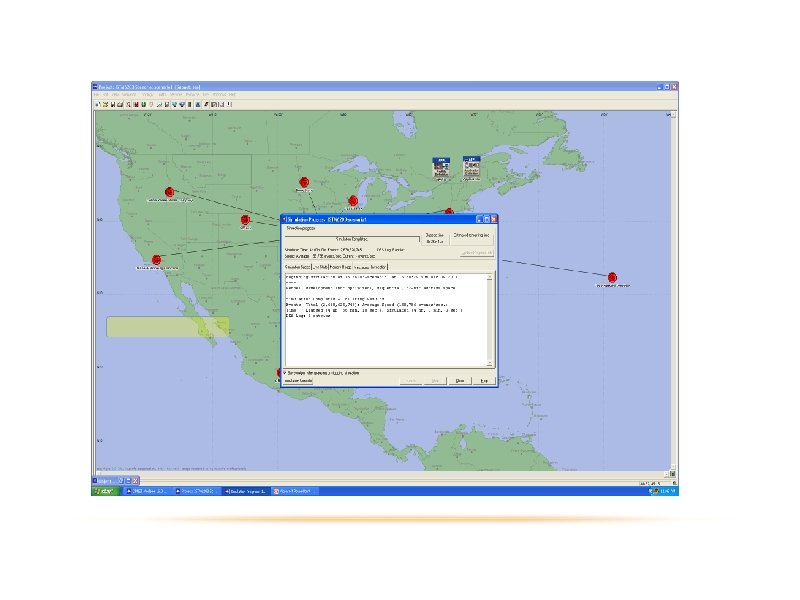Viewport: 800px width, 600px height.
Task: Switch to the PowerPoint taskbar item
Action: 293,491
